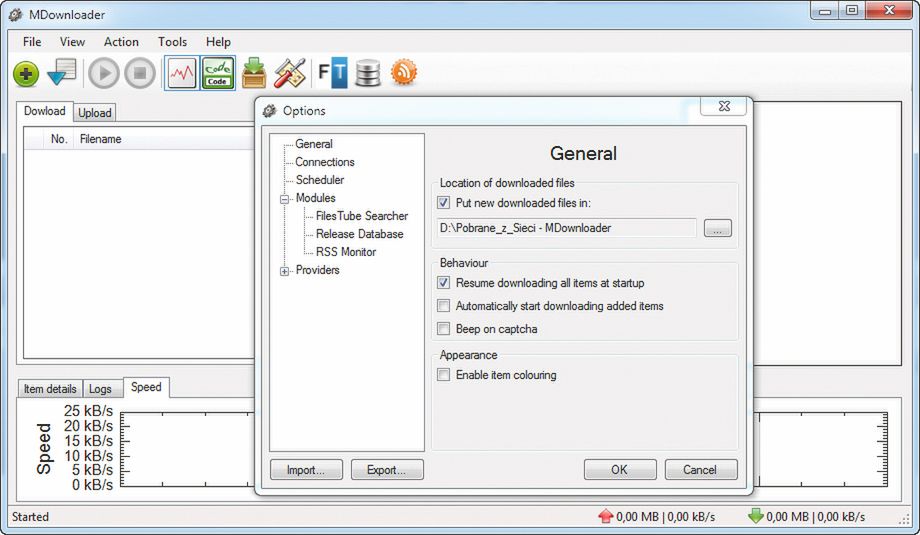The height and width of the screenshot is (535, 920).
Task: Click the green download arrow status icon
Action: [756, 516]
